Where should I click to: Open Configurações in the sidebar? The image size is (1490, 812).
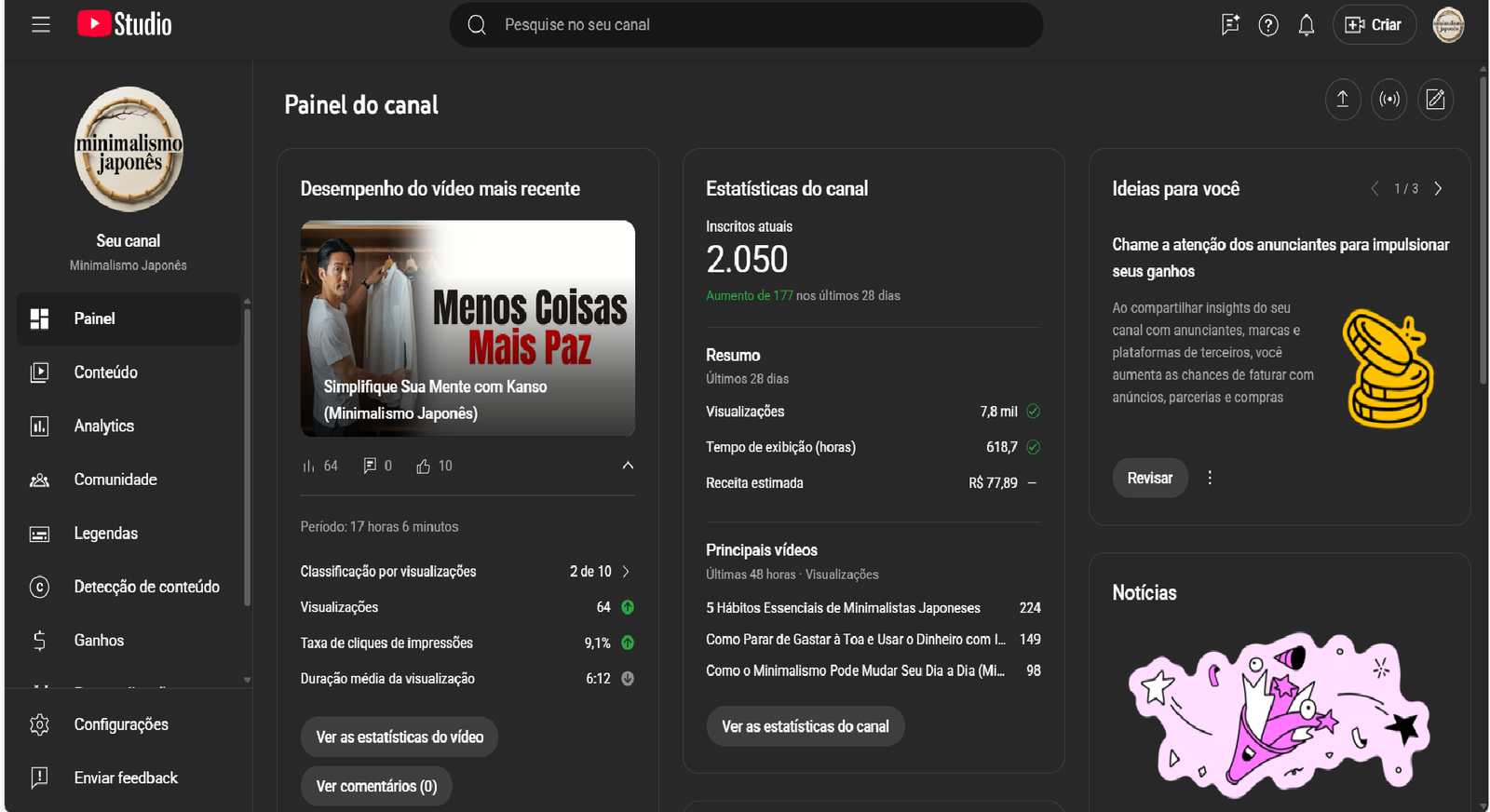129,724
